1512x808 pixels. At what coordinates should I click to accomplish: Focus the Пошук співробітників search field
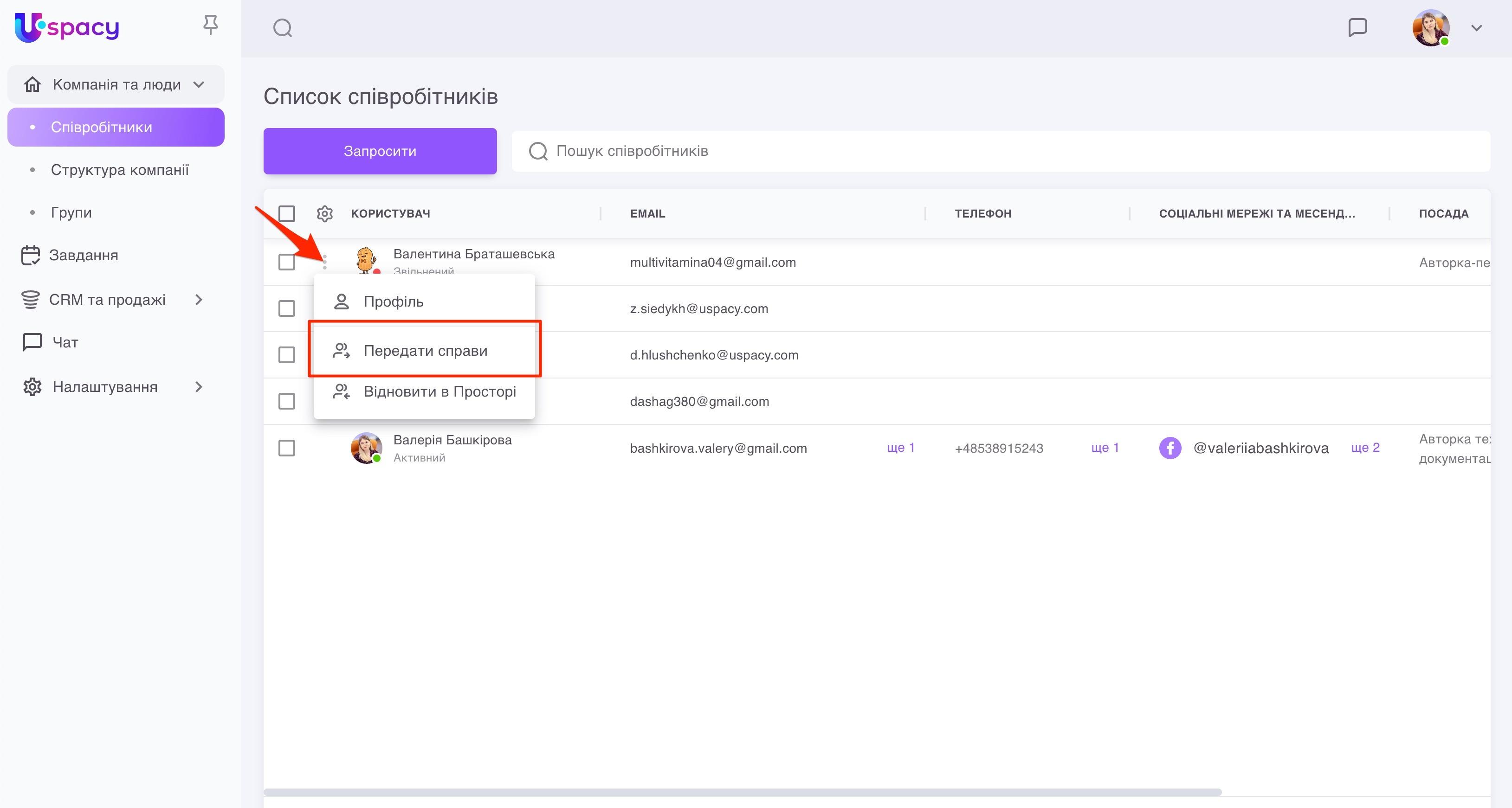[x=998, y=151]
